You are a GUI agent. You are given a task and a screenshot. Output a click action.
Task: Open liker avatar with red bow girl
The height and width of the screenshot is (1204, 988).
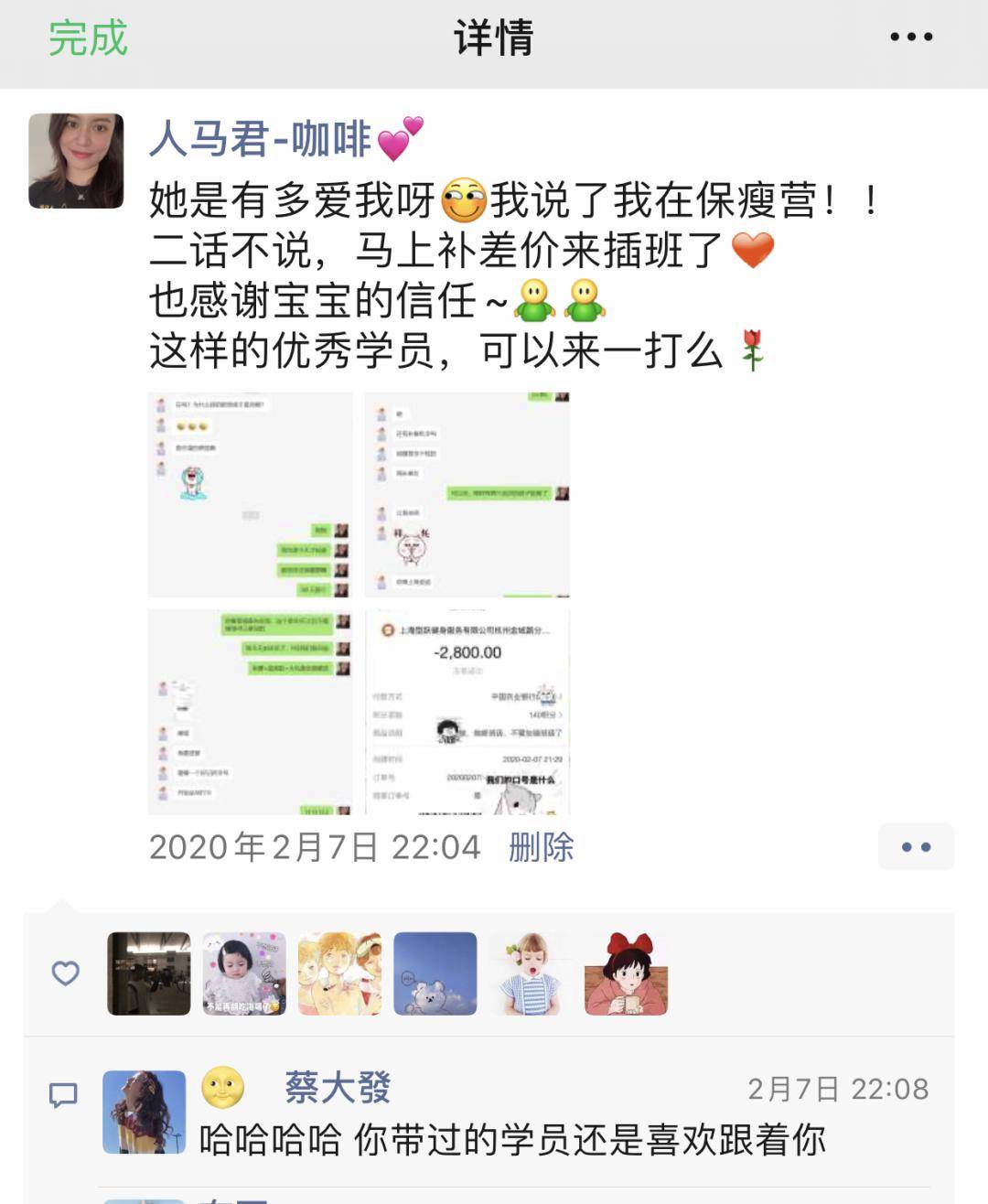[x=627, y=973]
